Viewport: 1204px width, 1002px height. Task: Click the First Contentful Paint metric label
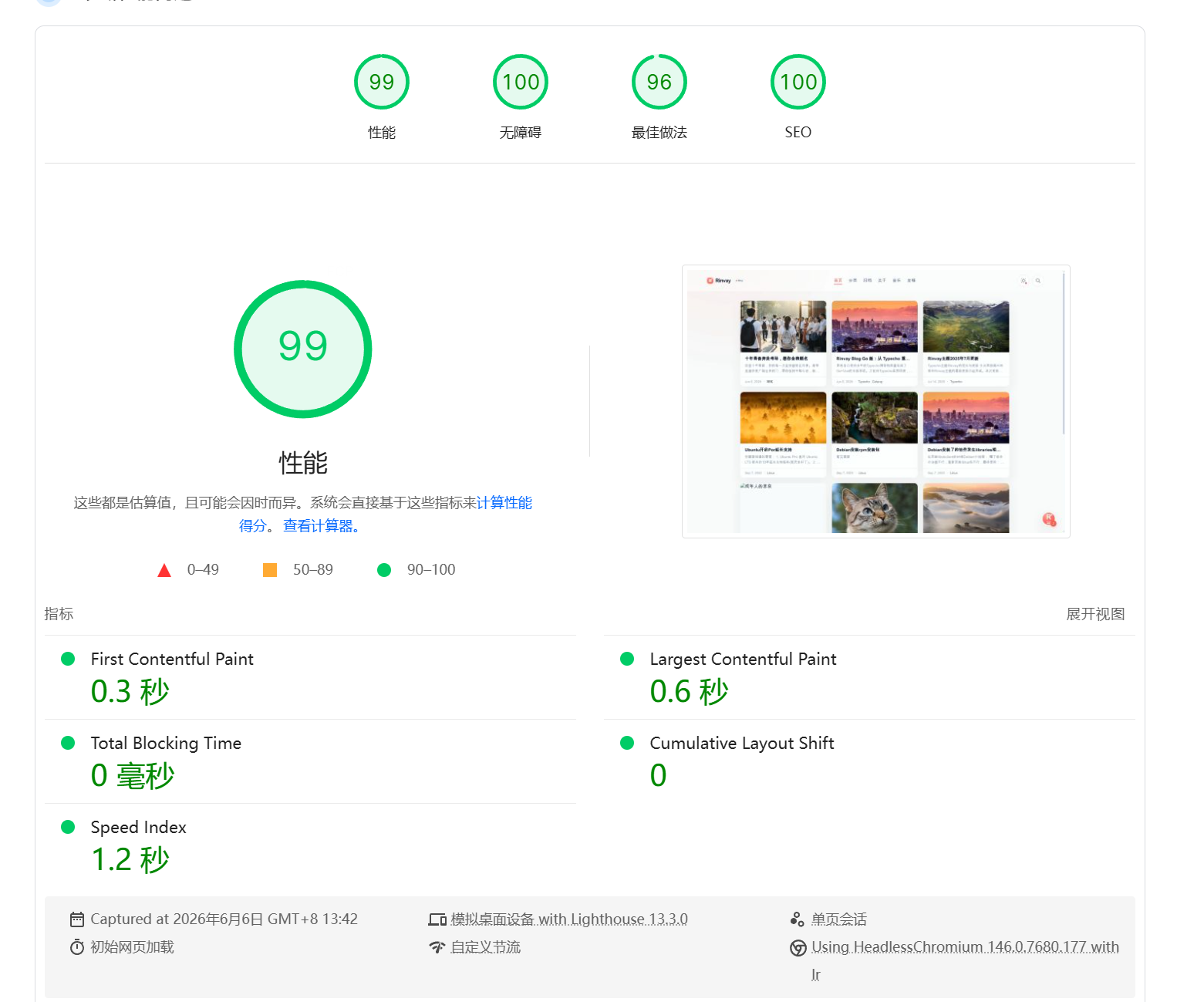172,659
